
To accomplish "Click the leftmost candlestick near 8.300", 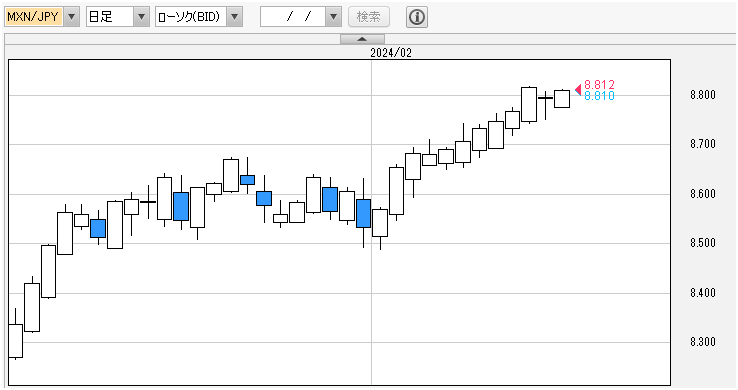I will click(16, 341).
